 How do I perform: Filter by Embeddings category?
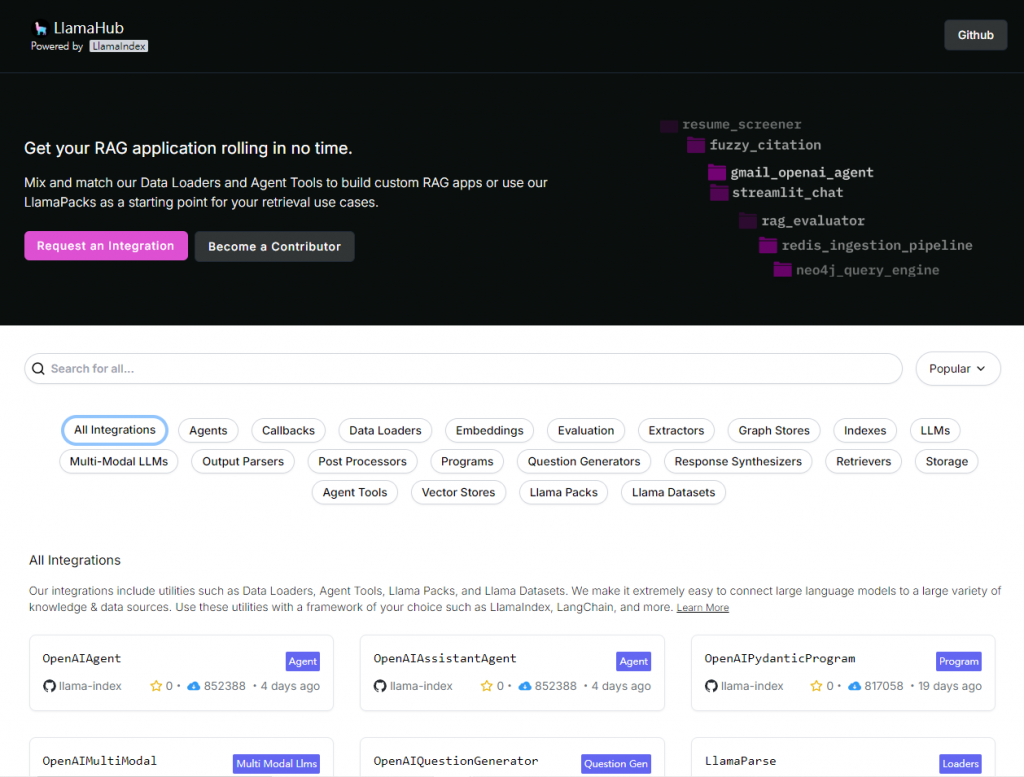(x=490, y=430)
